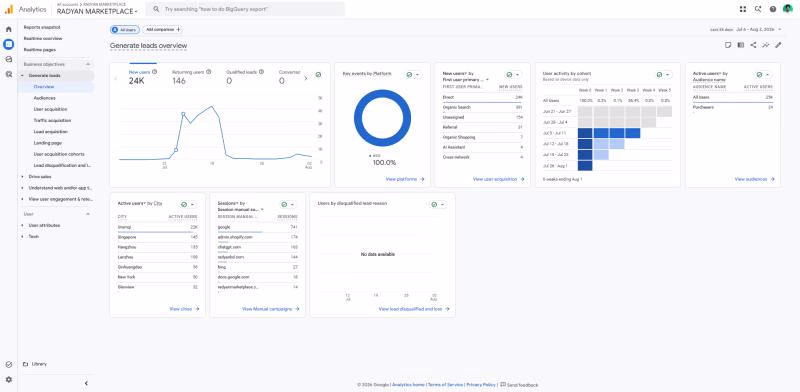Open Realtime pages report
This screenshot has height=392, width=800.
pyautogui.click(x=40, y=50)
